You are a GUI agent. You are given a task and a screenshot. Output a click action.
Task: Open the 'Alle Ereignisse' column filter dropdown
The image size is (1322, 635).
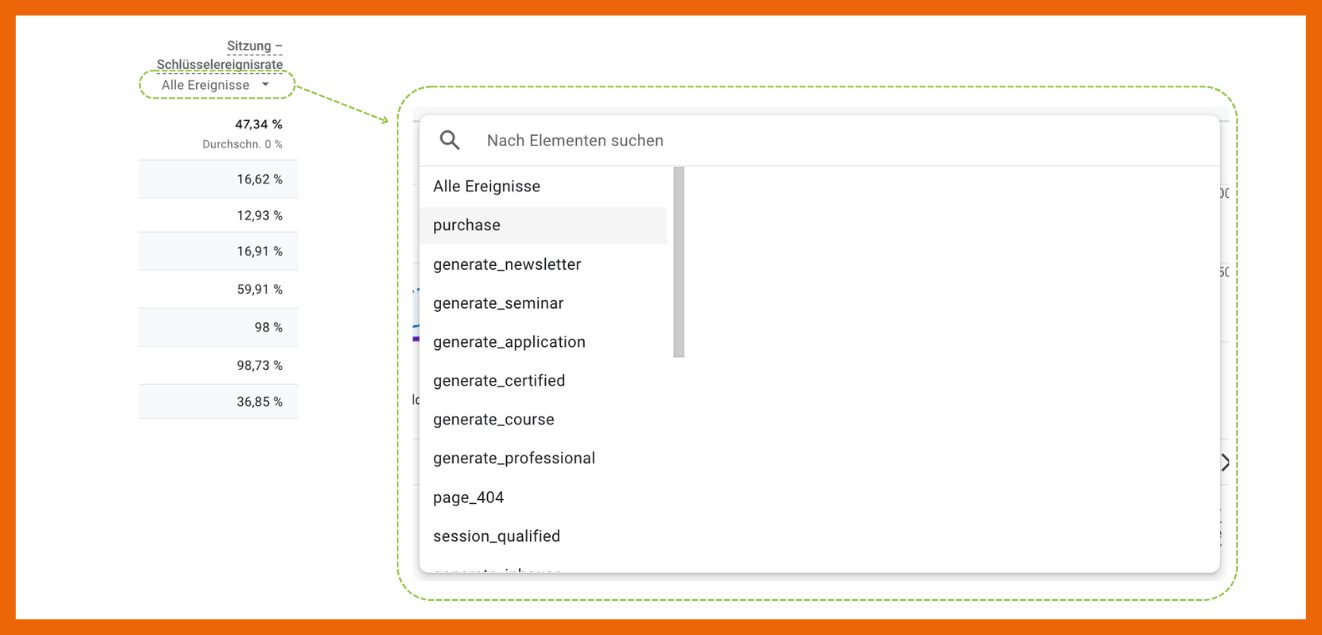pos(216,85)
